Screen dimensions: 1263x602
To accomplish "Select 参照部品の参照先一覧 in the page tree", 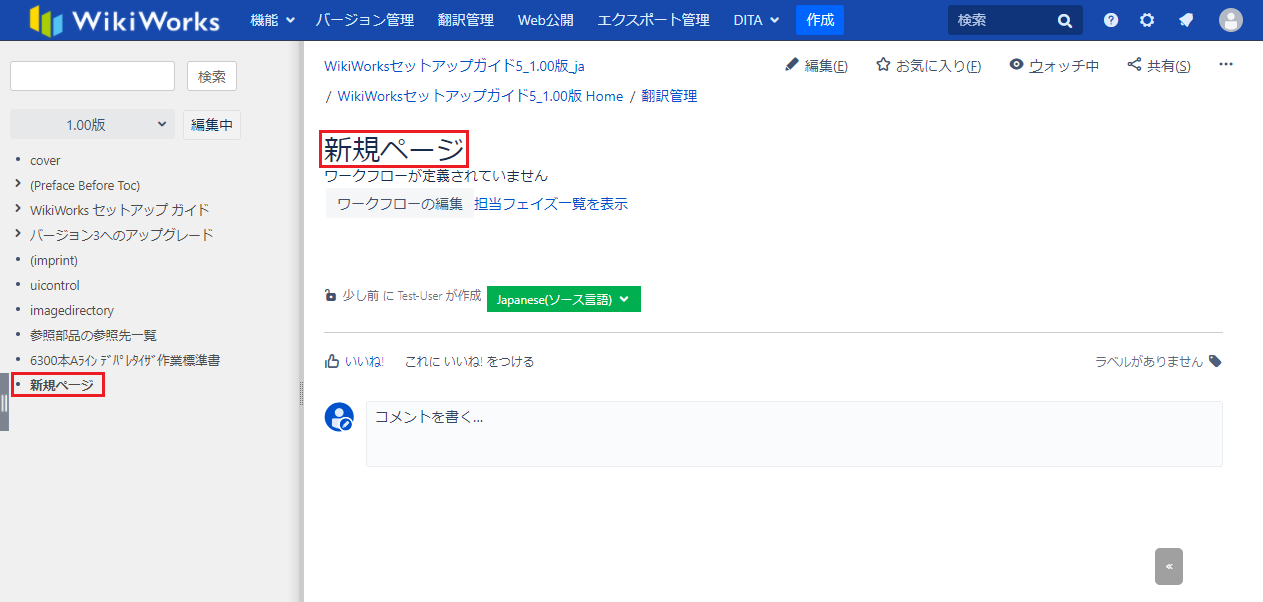I will [x=93, y=335].
